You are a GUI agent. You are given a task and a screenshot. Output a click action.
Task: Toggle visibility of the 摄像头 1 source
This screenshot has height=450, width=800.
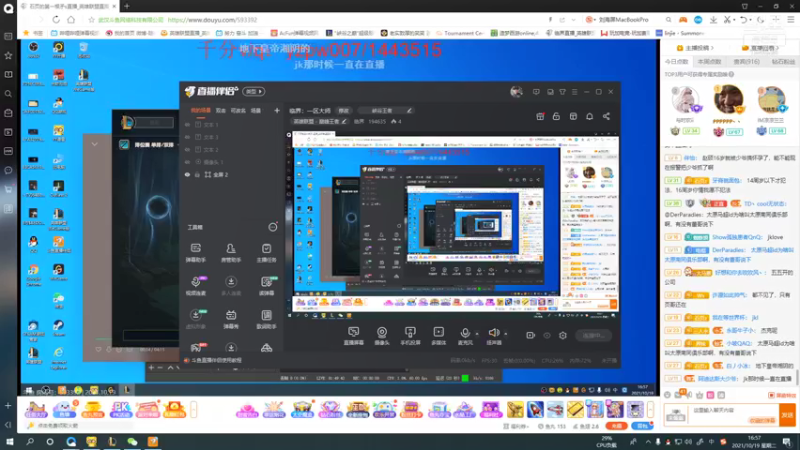click(x=187, y=162)
